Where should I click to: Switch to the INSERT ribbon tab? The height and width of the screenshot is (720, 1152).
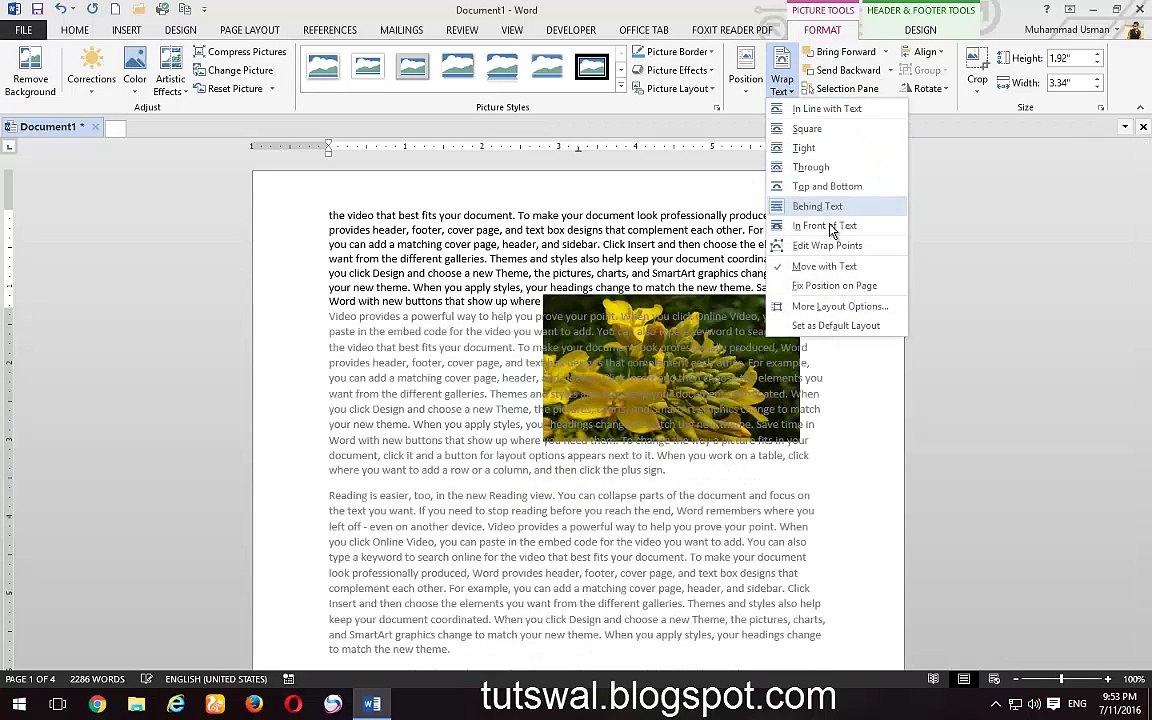[x=126, y=30]
